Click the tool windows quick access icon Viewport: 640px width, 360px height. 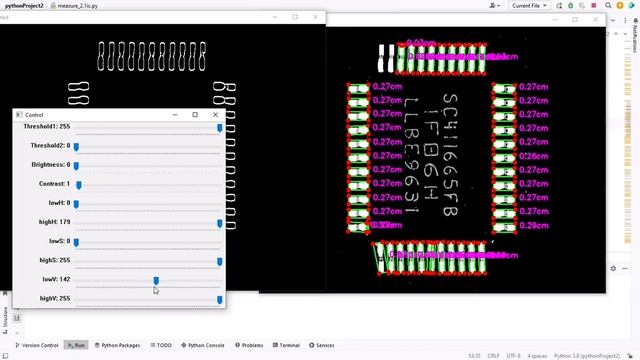pyautogui.click(x=5, y=356)
